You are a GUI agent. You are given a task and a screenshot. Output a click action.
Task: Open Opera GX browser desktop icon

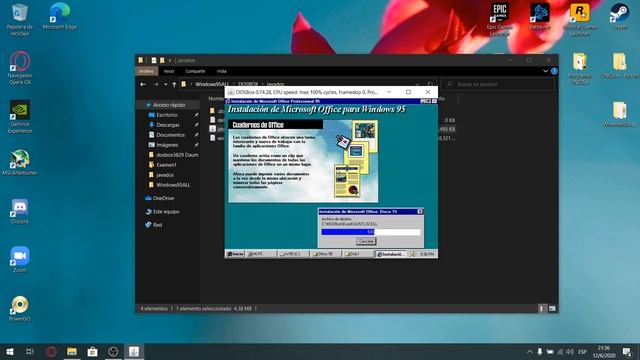pyautogui.click(x=20, y=68)
